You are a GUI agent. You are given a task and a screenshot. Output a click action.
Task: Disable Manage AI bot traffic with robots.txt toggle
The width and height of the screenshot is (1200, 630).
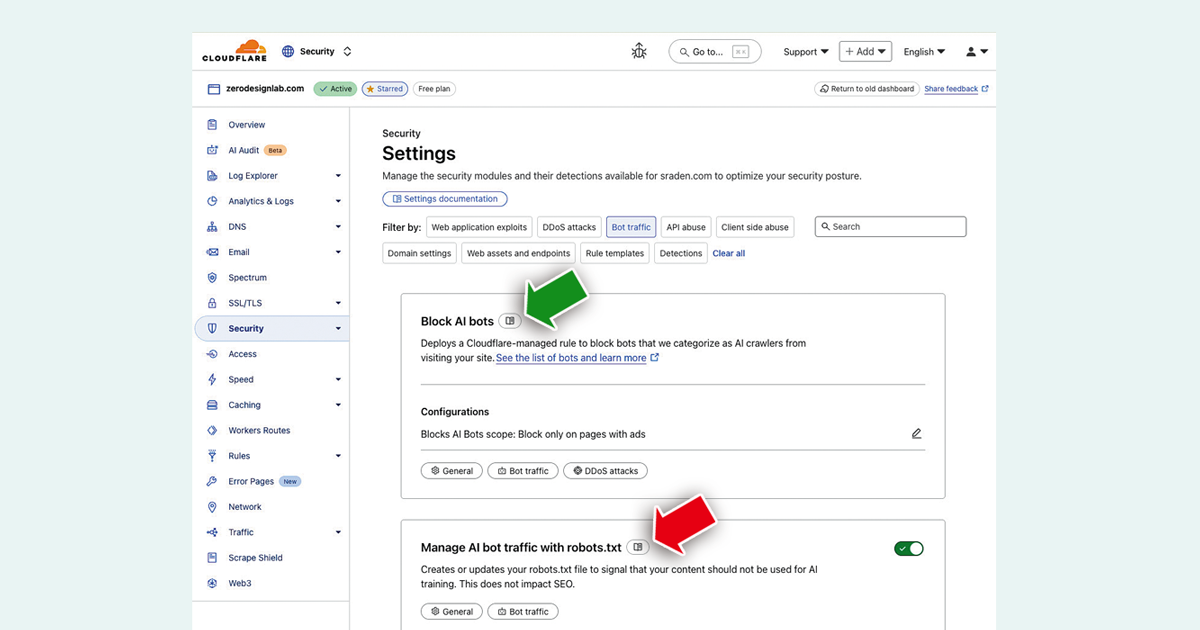(x=909, y=548)
